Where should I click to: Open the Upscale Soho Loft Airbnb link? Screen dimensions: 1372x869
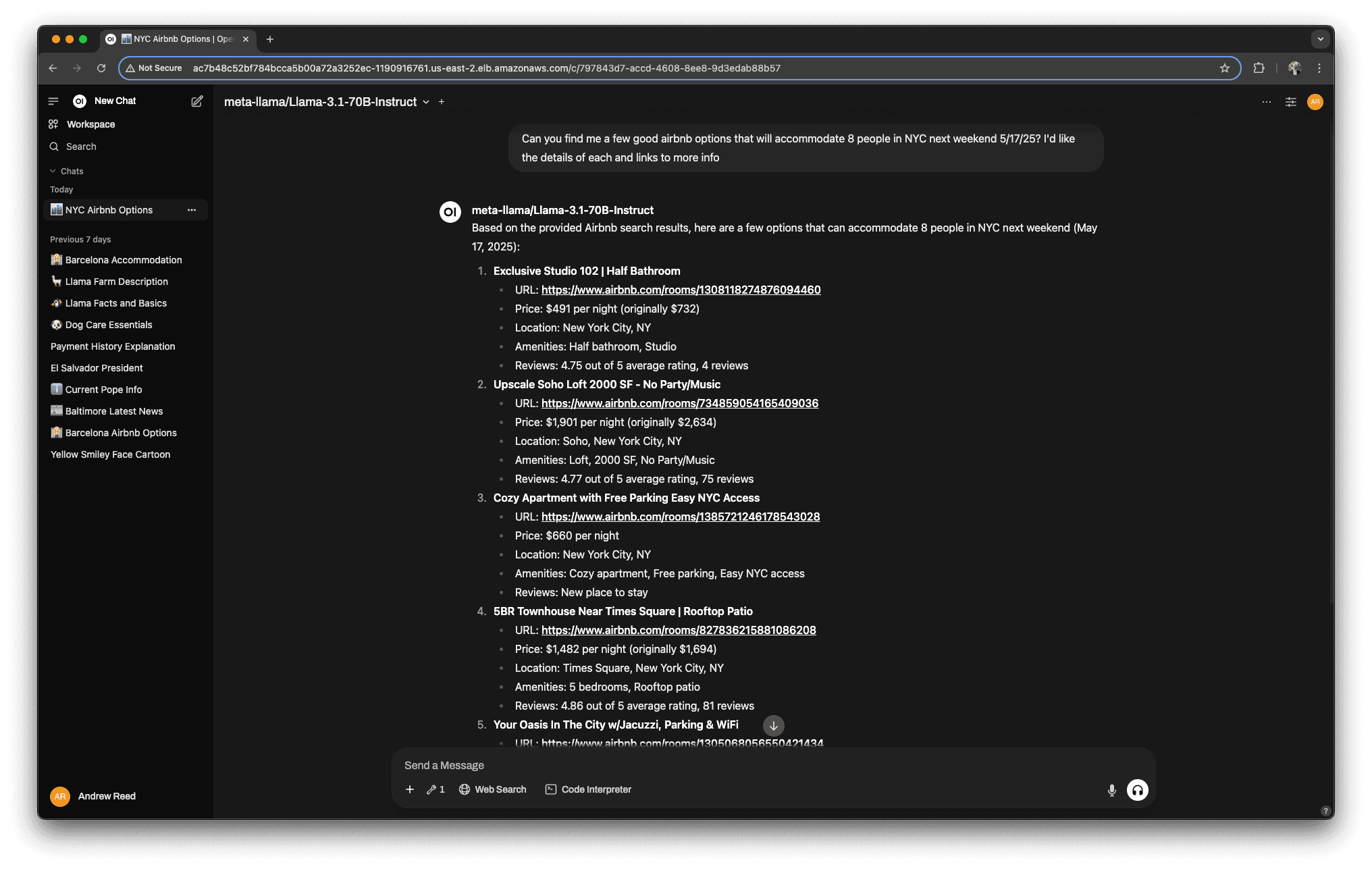click(680, 403)
